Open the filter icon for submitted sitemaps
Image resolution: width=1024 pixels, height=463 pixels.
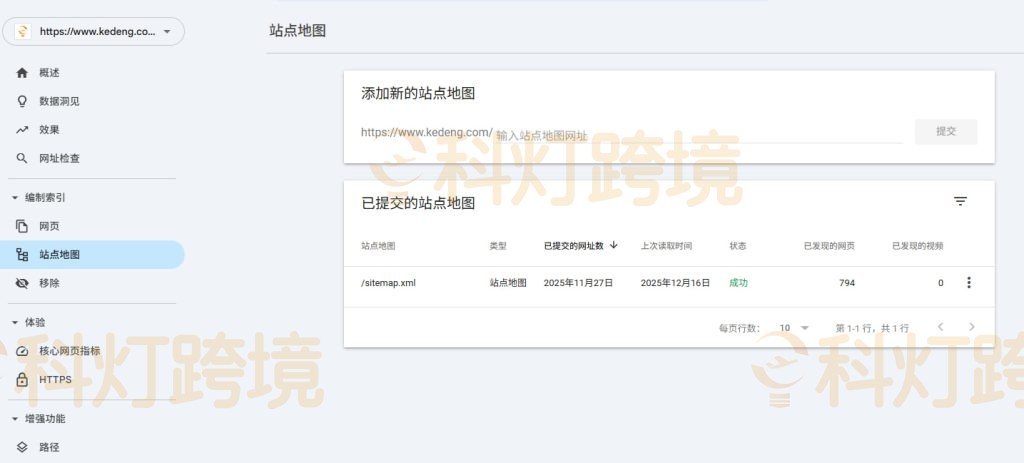click(x=960, y=201)
